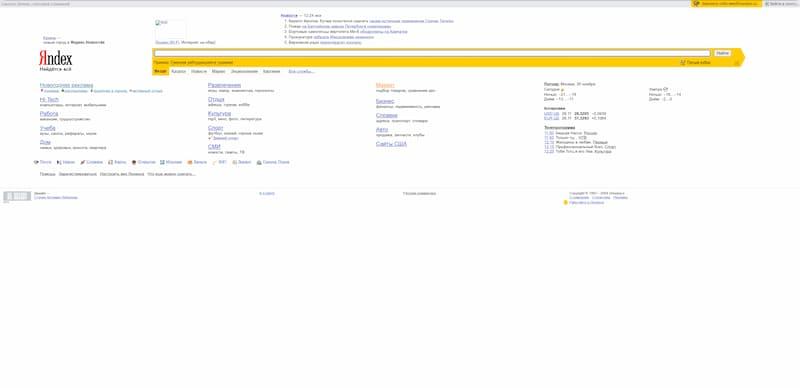Open the 11:50 TV programme entry
Viewport: 800px width, 388px height.
(549, 138)
